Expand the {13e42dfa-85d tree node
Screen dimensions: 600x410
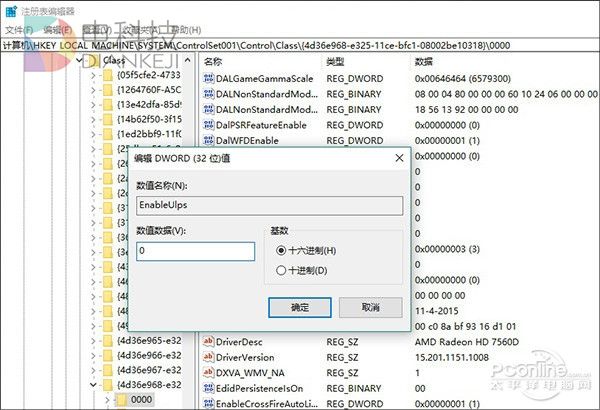[x=93, y=105]
